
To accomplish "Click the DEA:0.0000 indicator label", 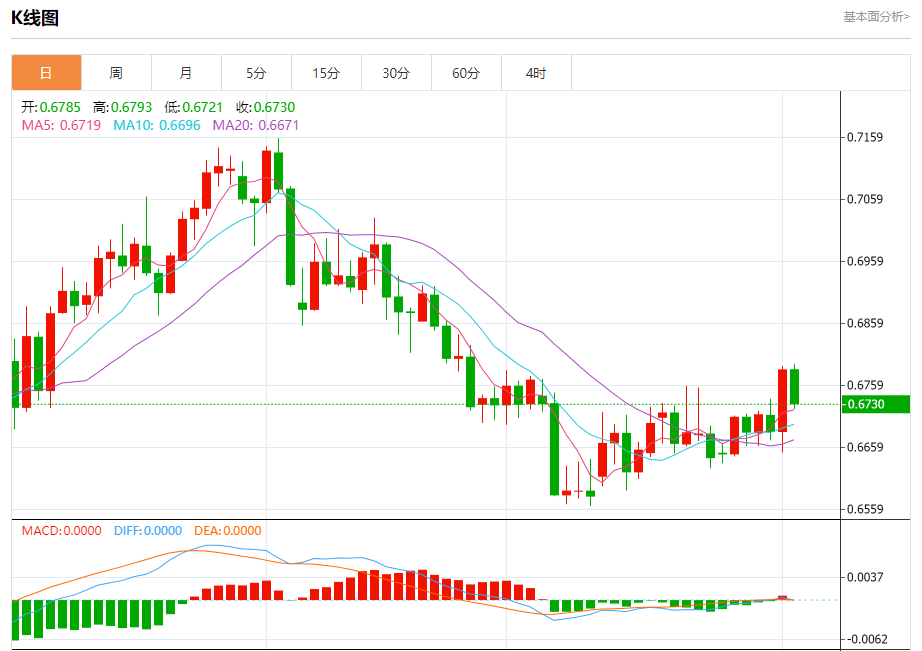I will (x=228, y=530).
